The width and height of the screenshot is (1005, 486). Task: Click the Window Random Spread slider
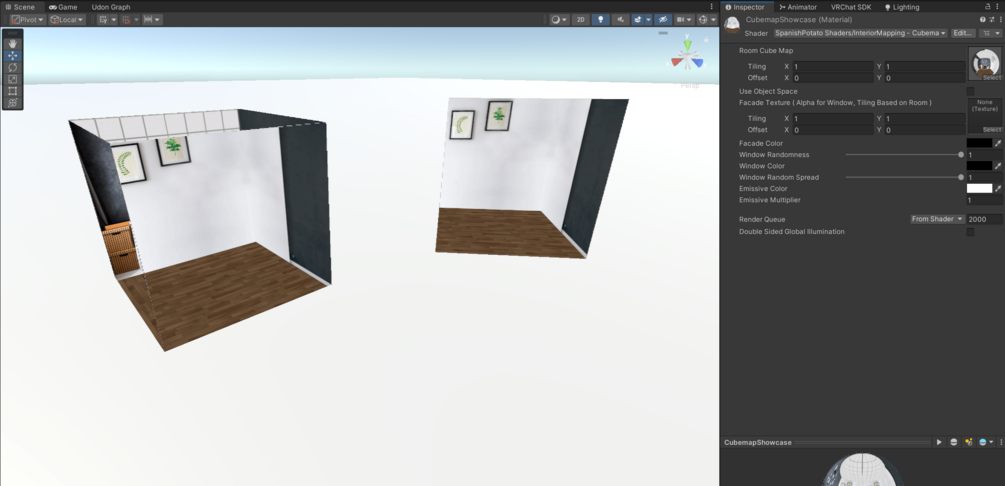tap(904, 177)
